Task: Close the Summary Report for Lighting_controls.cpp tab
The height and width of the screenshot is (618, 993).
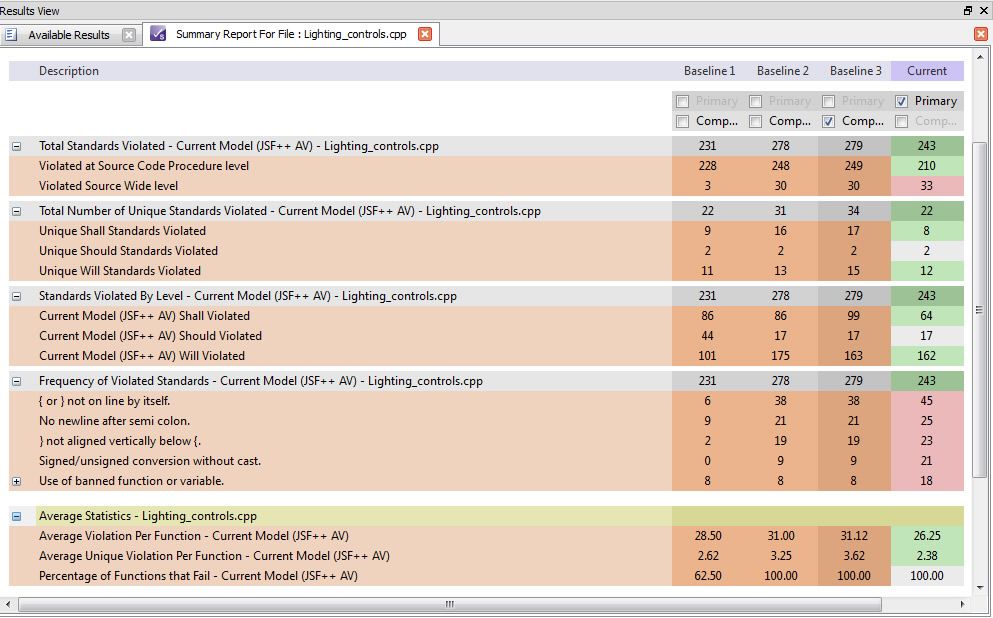Action: pyautogui.click(x=425, y=34)
